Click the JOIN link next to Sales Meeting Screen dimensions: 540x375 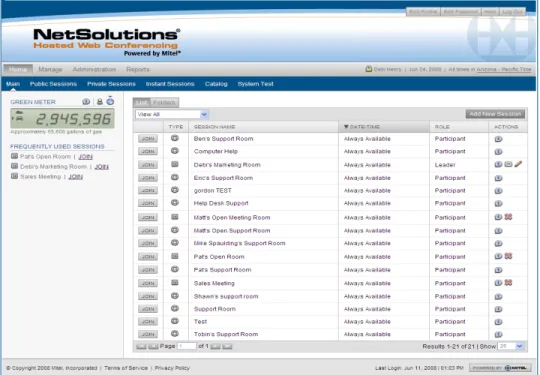click(x=75, y=177)
